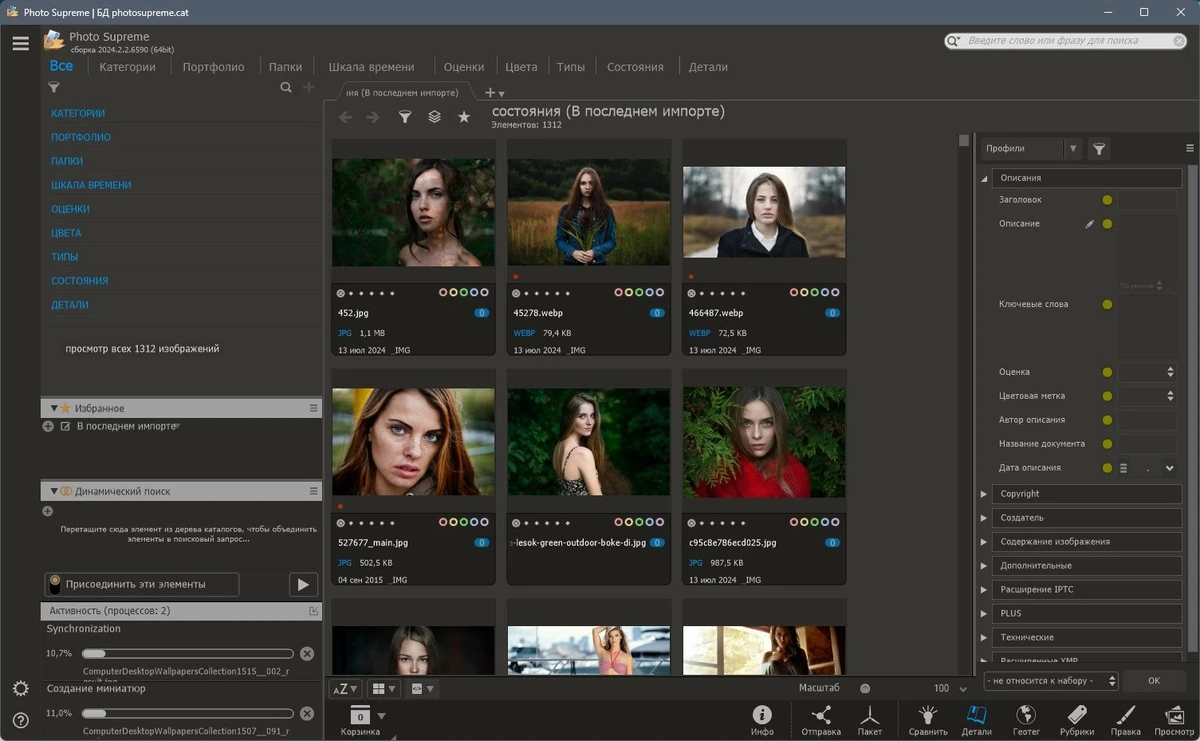This screenshot has width=1200, height=741.
Task: Toggle the Заголовок field marker dot
Action: click(1107, 200)
